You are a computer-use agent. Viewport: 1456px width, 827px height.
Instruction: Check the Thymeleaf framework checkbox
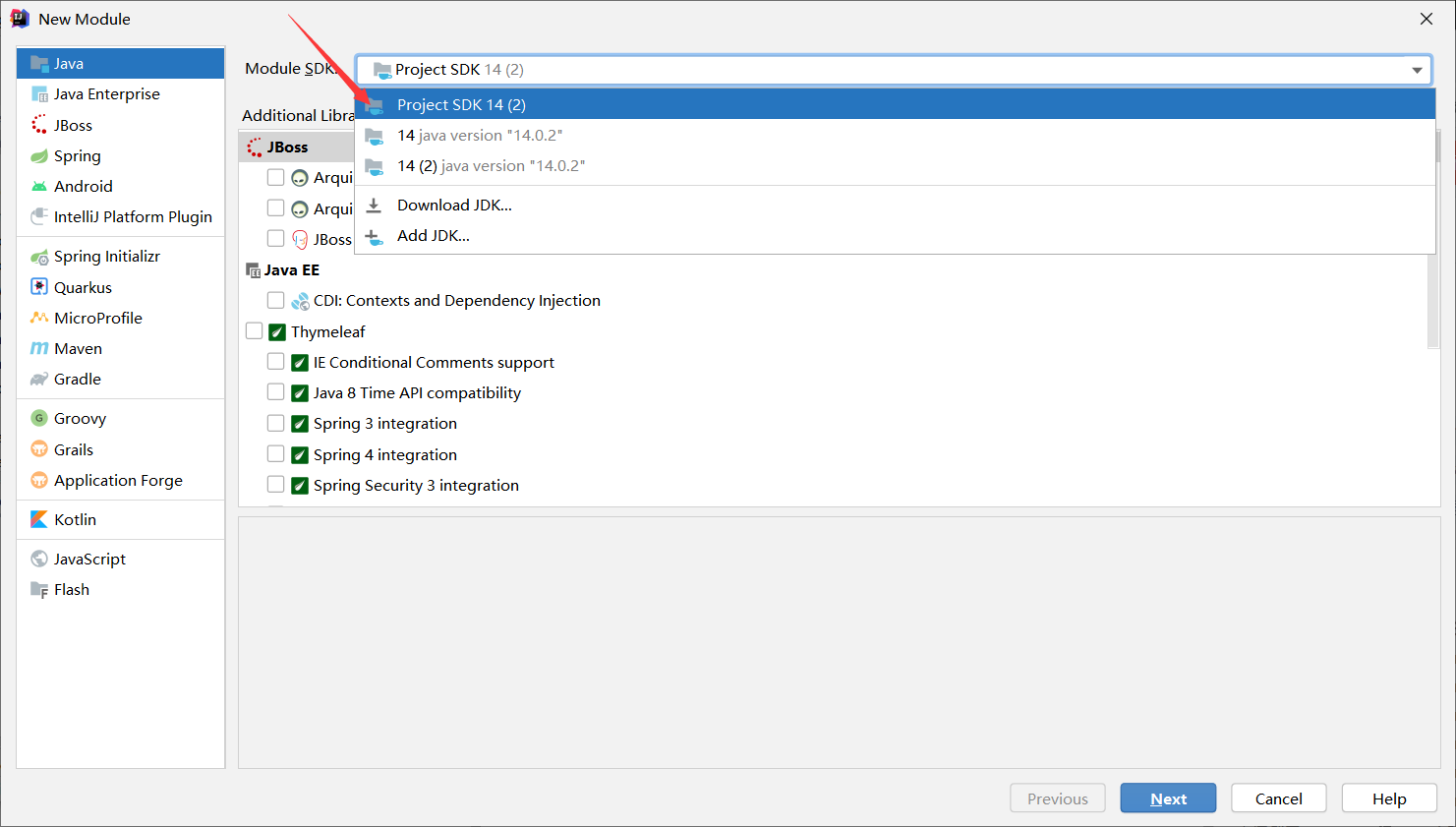click(255, 331)
